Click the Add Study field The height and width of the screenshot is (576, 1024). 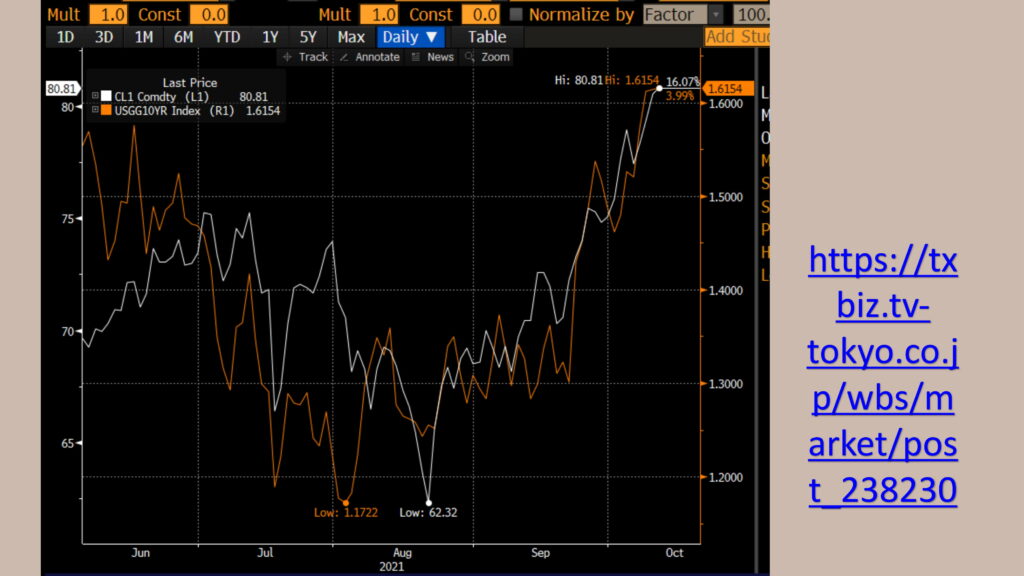pos(736,37)
